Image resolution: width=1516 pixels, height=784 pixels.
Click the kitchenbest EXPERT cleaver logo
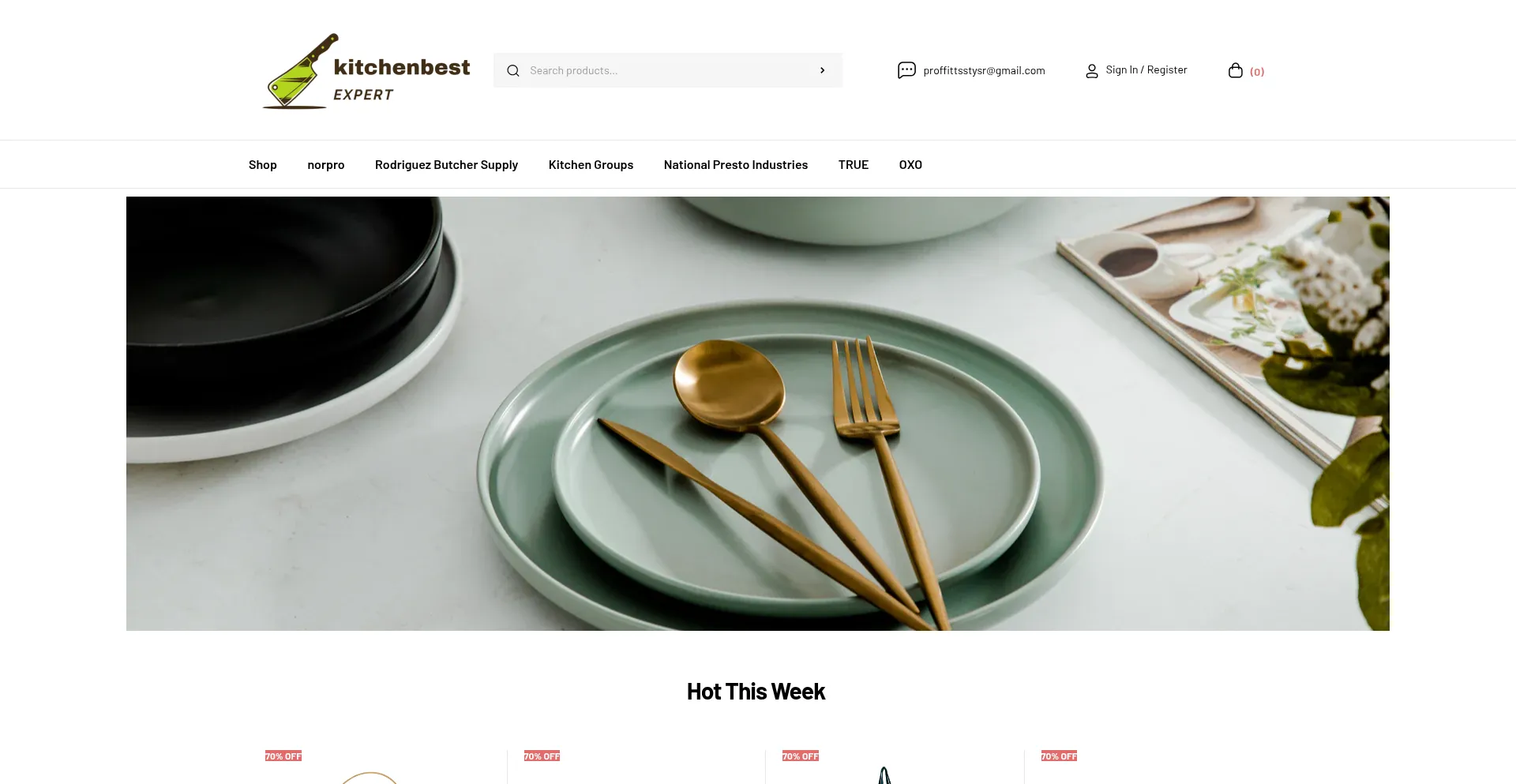366,71
